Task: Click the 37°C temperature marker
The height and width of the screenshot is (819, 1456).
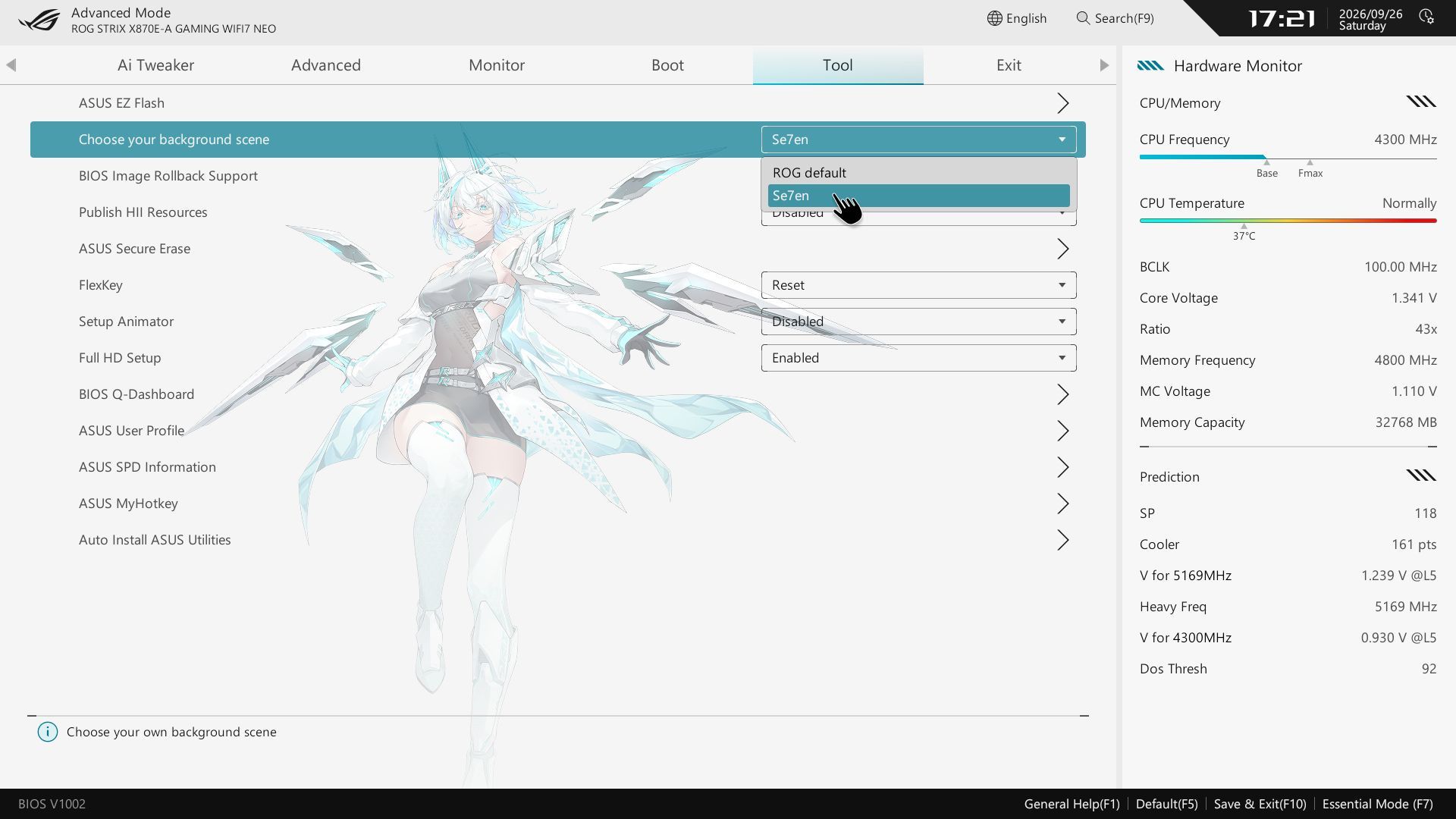Action: (x=1244, y=233)
